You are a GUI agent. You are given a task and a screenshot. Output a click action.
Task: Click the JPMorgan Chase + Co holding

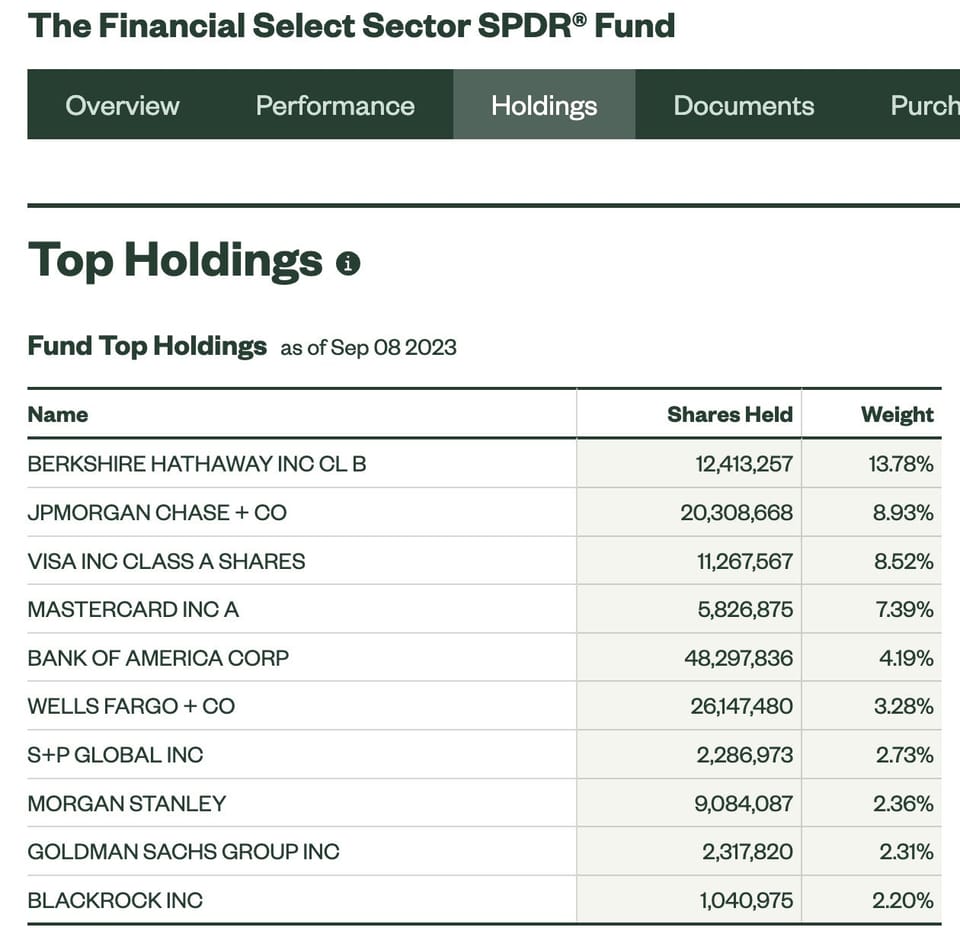[157, 513]
